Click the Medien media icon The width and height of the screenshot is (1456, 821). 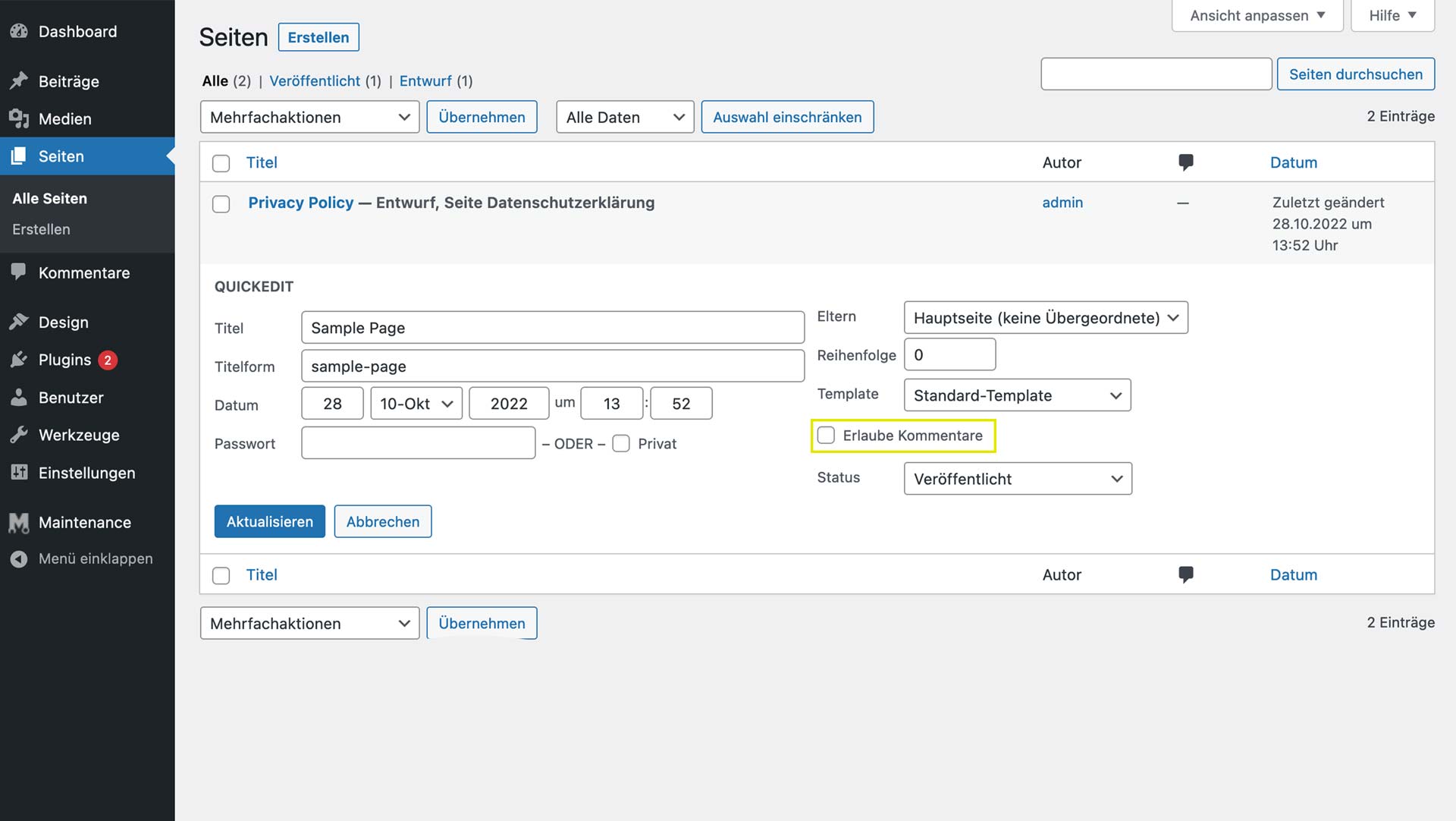click(19, 118)
